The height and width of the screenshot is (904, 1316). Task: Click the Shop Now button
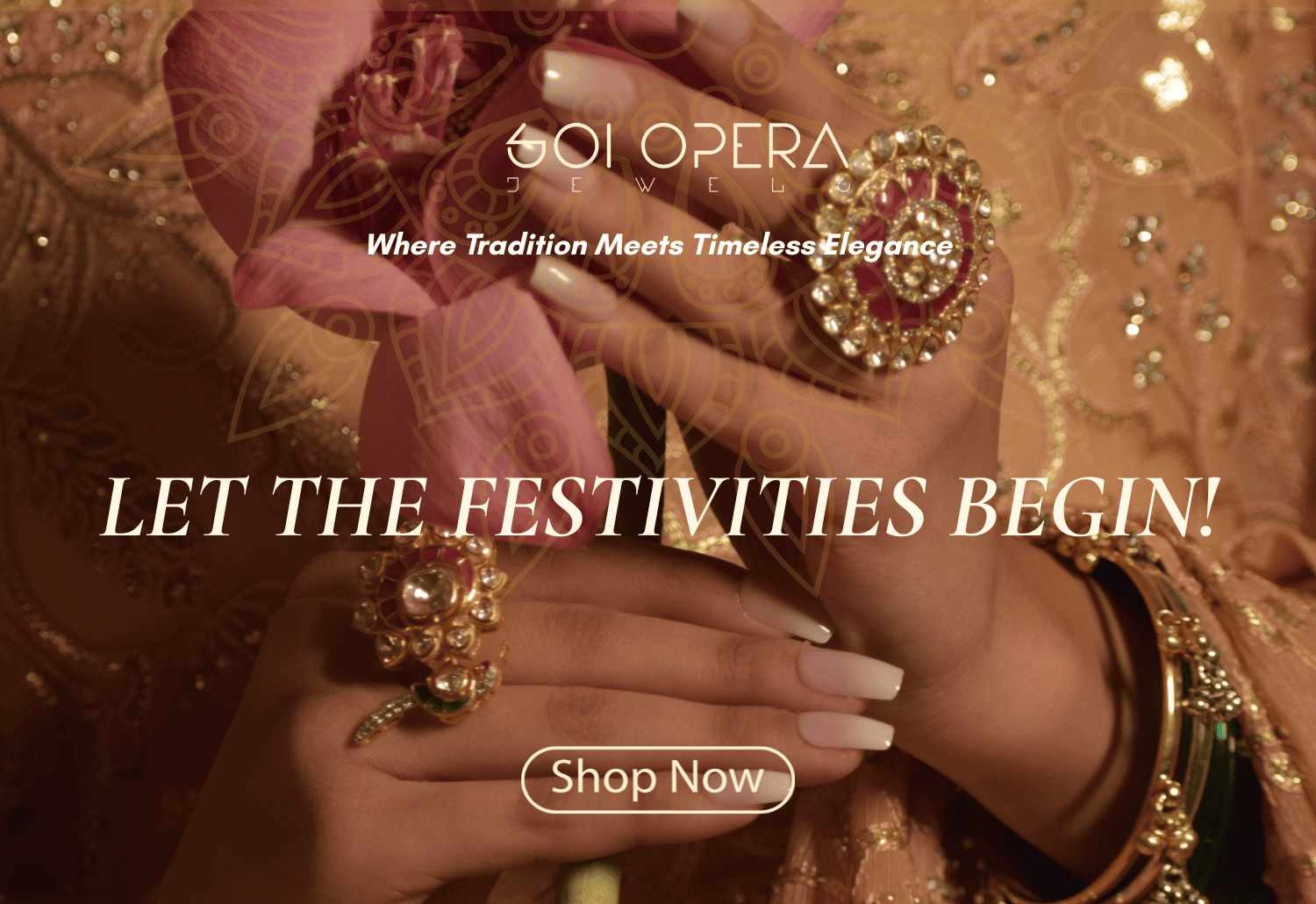pyautogui.click(x=657, y=778)
